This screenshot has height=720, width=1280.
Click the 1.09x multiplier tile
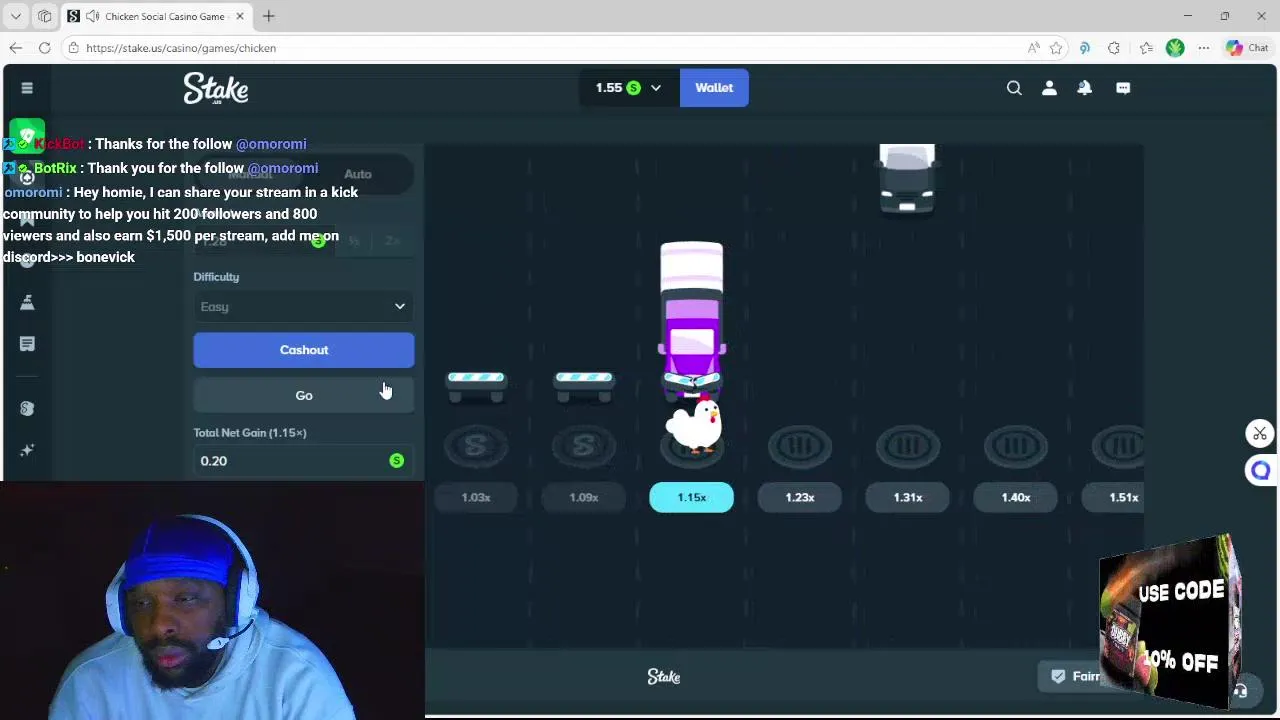pos(584,497)
